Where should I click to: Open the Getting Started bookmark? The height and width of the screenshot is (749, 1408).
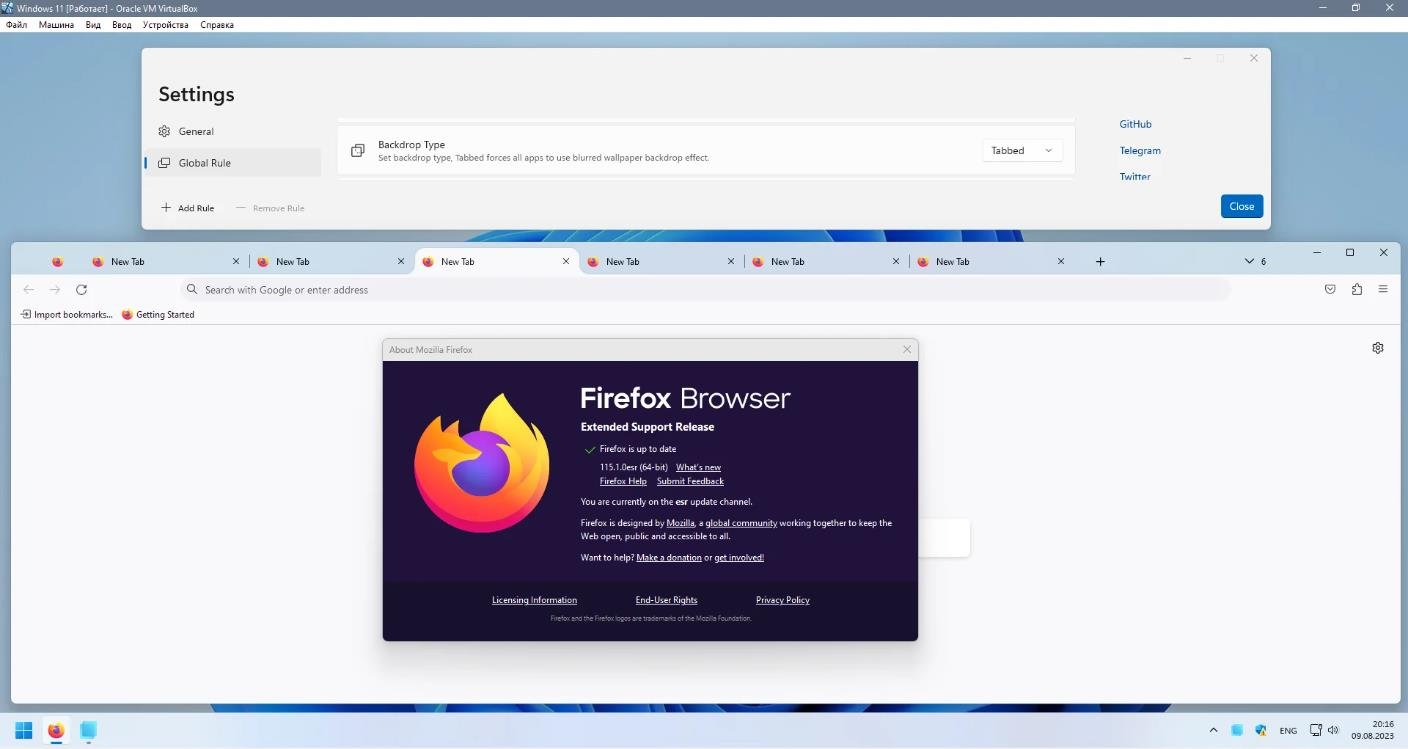point(158,314)
